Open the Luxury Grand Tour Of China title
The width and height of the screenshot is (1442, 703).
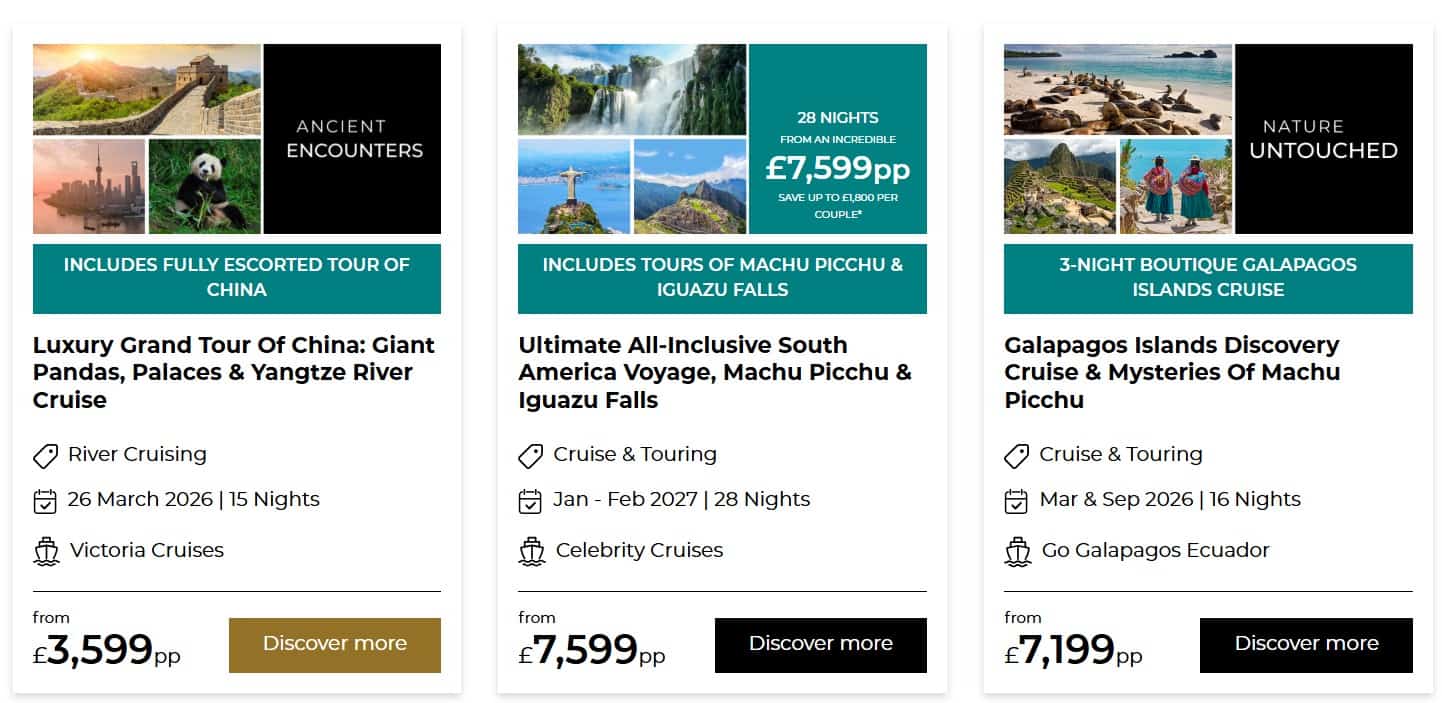pyautogui.click(x=234, y=372)
